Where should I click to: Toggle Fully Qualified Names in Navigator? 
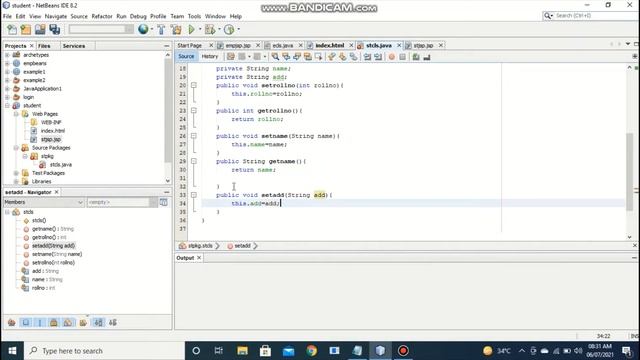tap(83, 322)
